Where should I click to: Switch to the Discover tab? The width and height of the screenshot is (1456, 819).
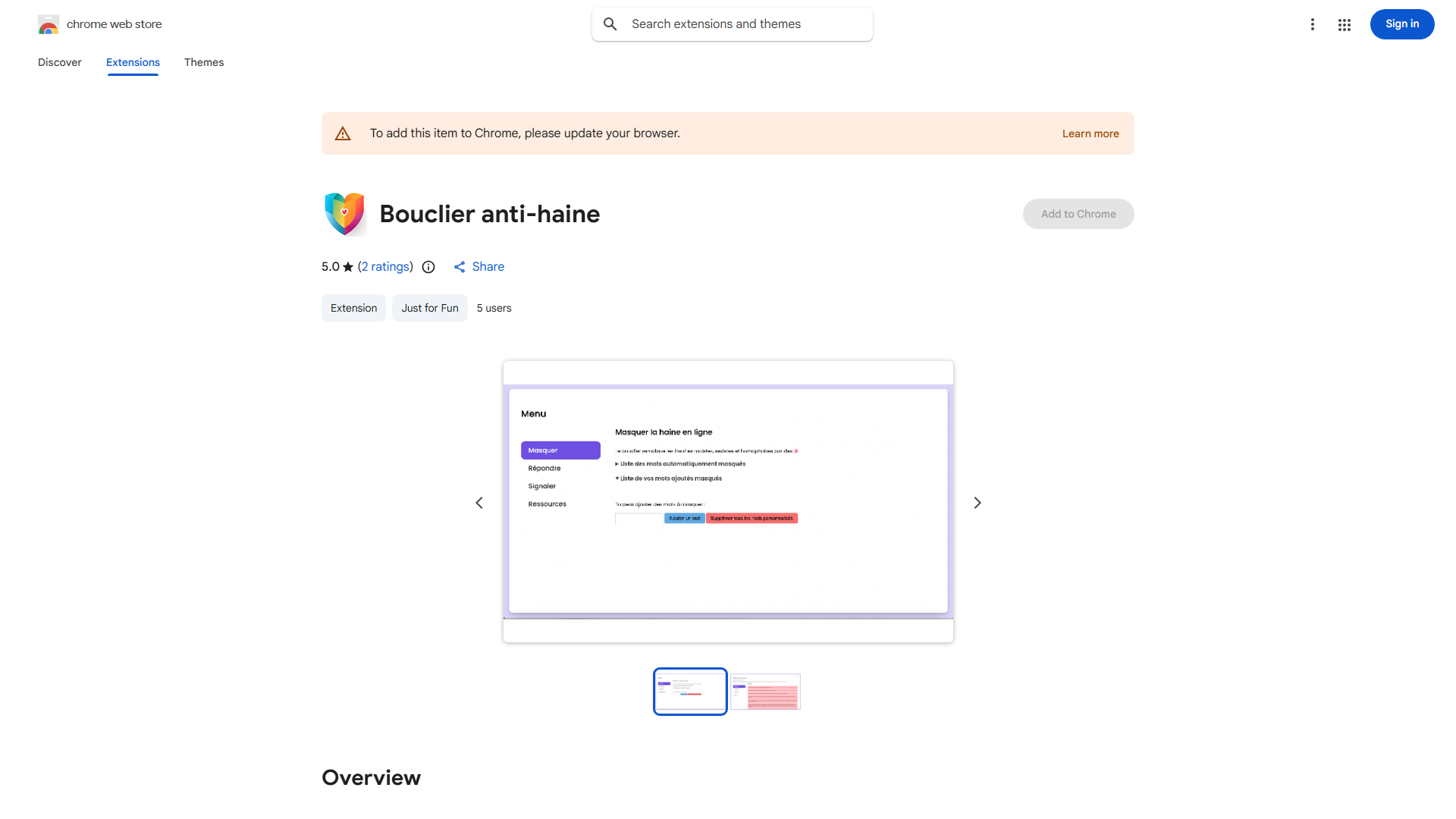pos(60,62)
